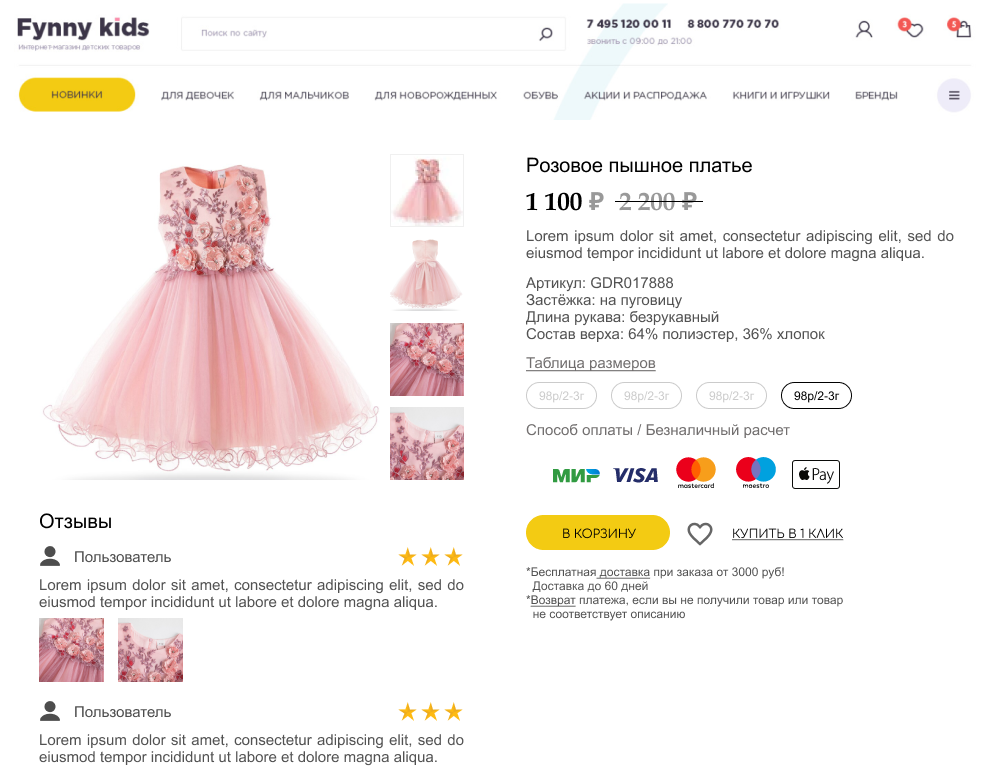Open the Таблица размеров size chart
Image resolution: width=992 pixels, height=781 pixels.
point(591,363)
